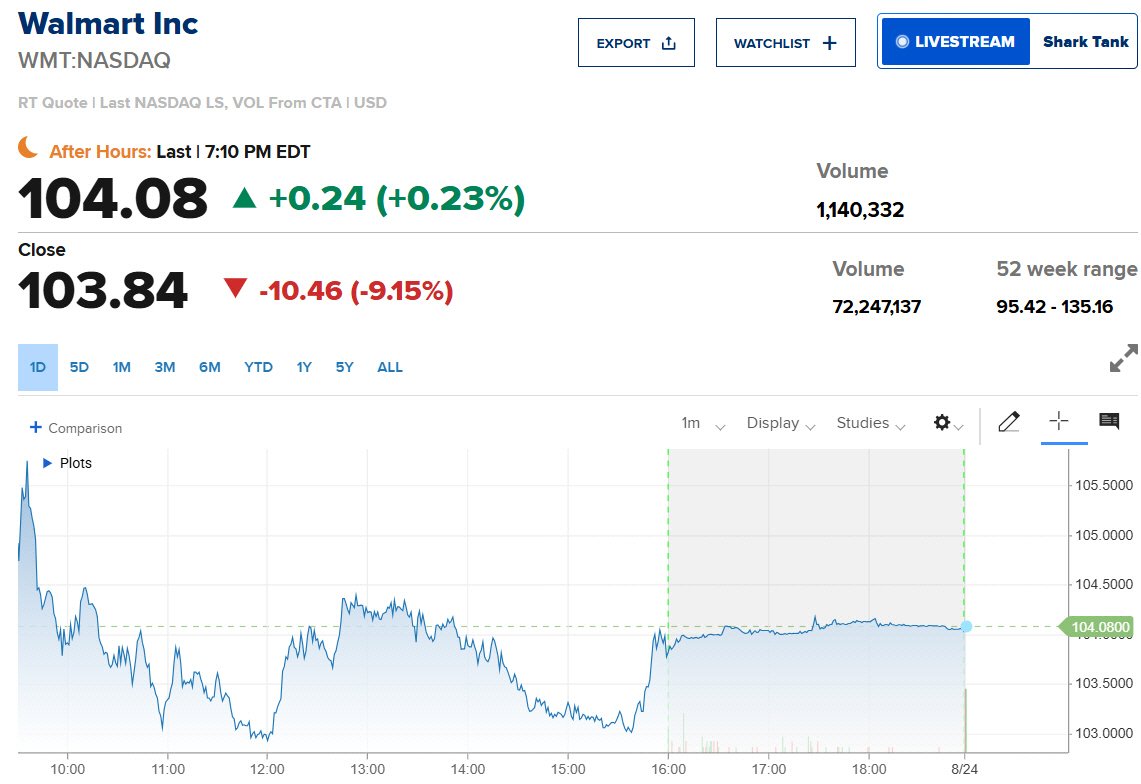Open the Studies dropdown
The image size is (1141, 784).
pos(871,424)
